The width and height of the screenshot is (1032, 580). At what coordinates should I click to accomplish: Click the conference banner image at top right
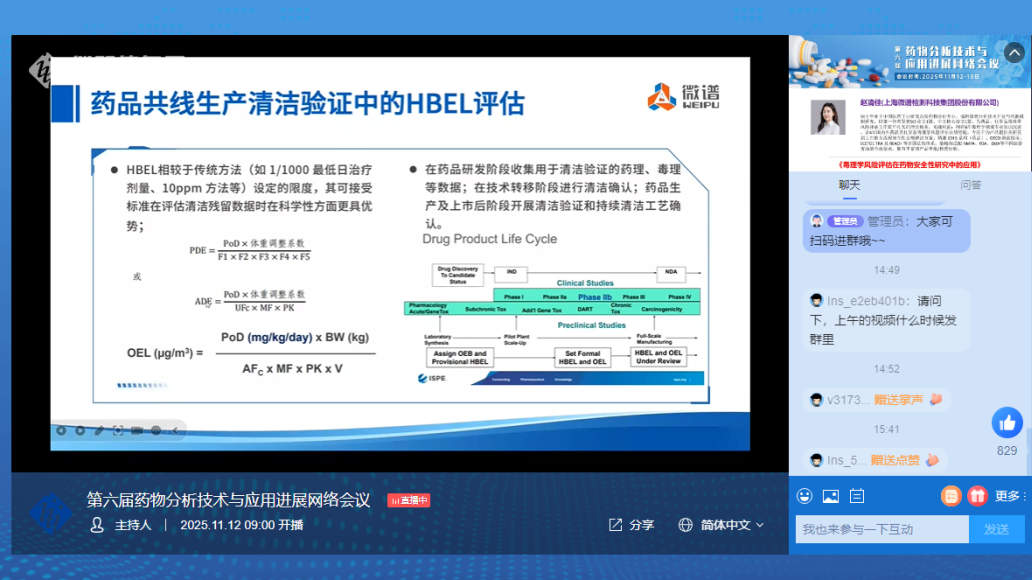click(x=910, y=62)
